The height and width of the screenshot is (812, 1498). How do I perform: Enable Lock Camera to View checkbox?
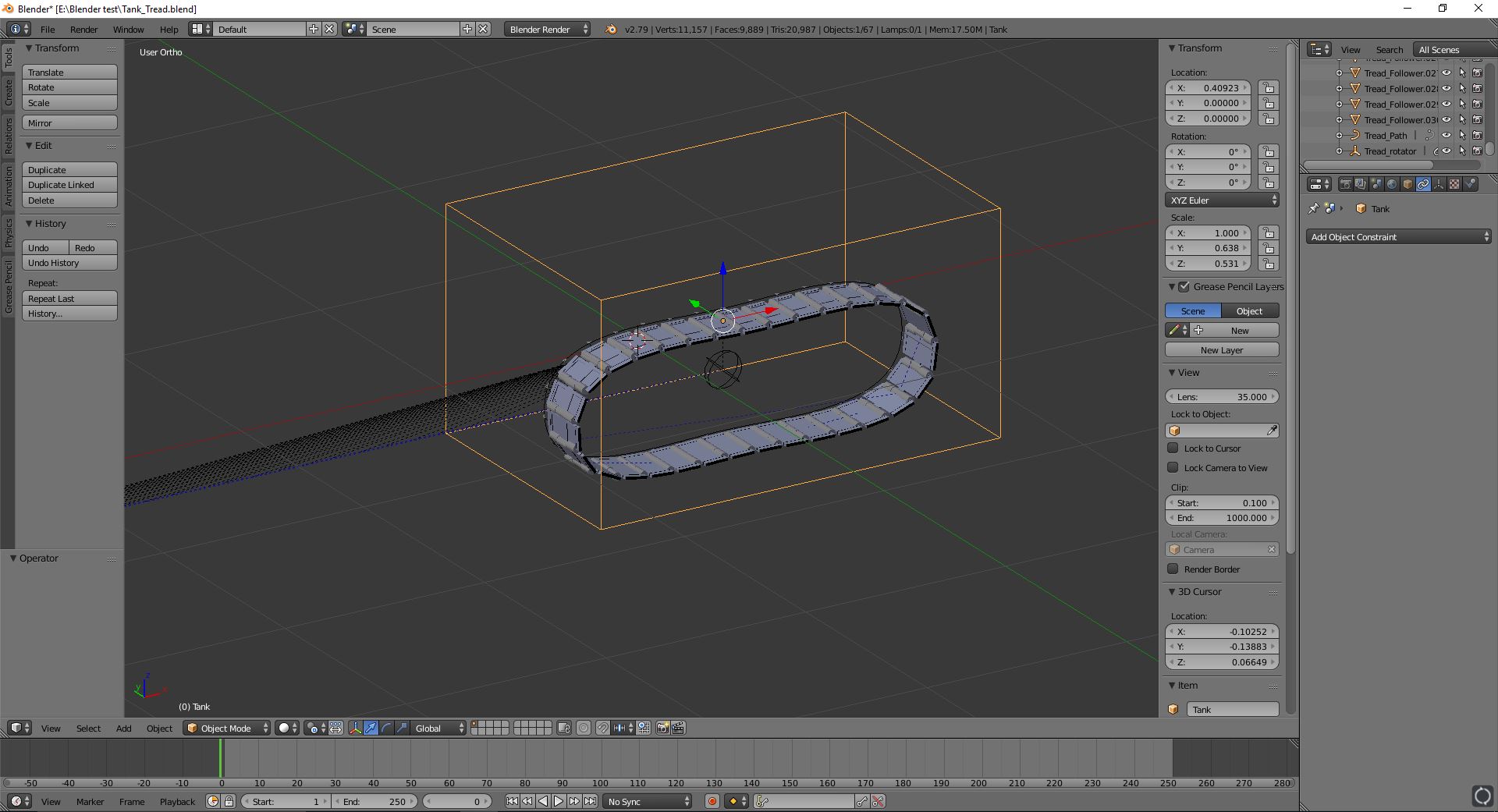click(x=1173, y=467)
